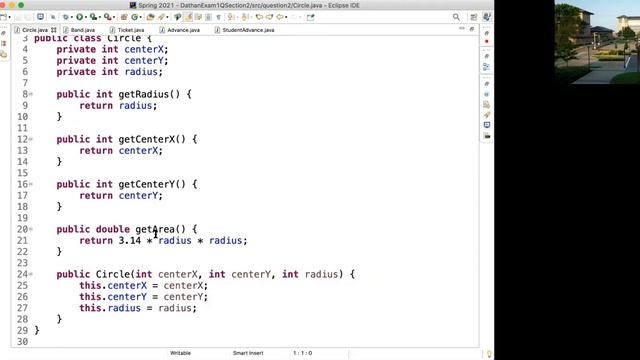The image size is (640, 360).
Task: Select the Java perspective icon
Action: [x=487, y=17]
